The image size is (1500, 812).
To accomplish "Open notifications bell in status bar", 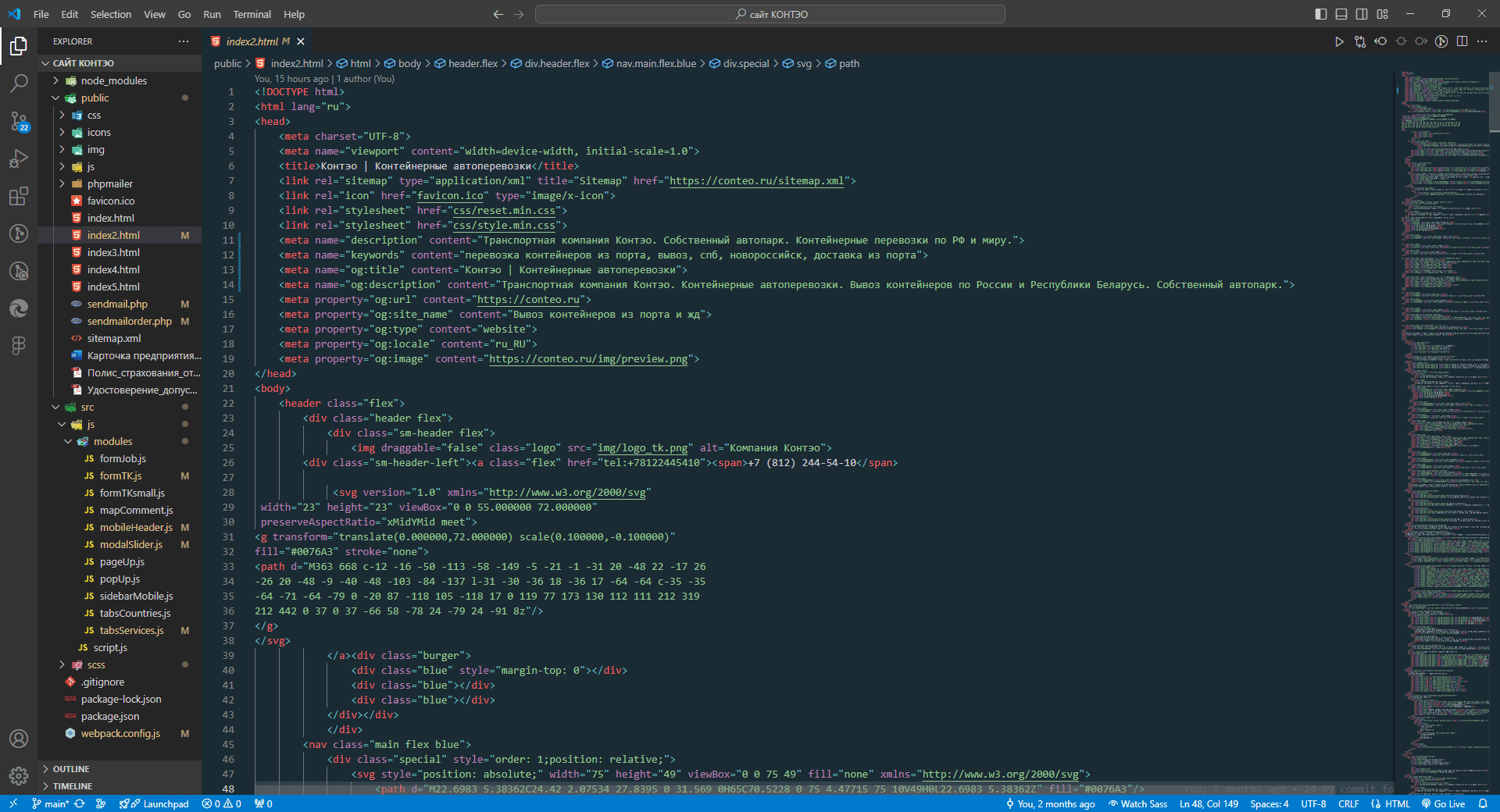I will click(1483, 803).
